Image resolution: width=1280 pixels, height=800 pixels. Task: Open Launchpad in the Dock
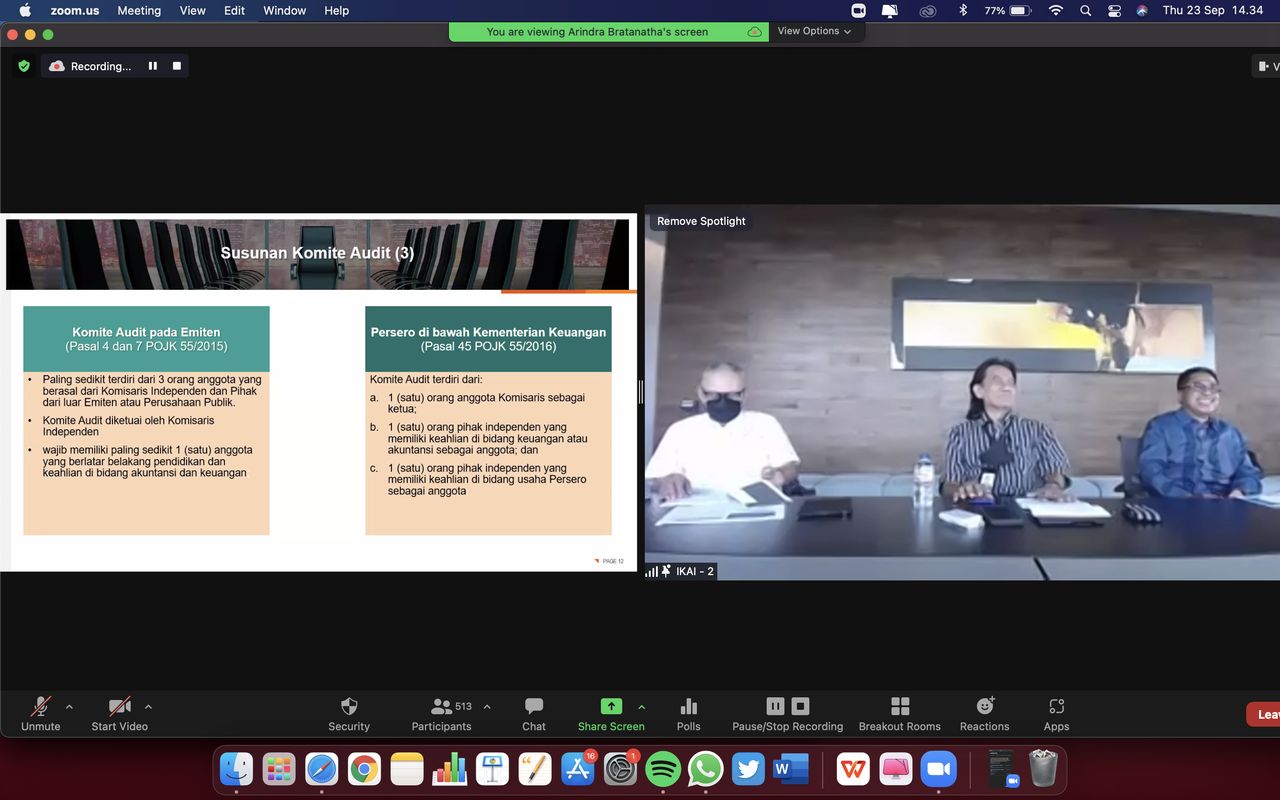[279, 768]
